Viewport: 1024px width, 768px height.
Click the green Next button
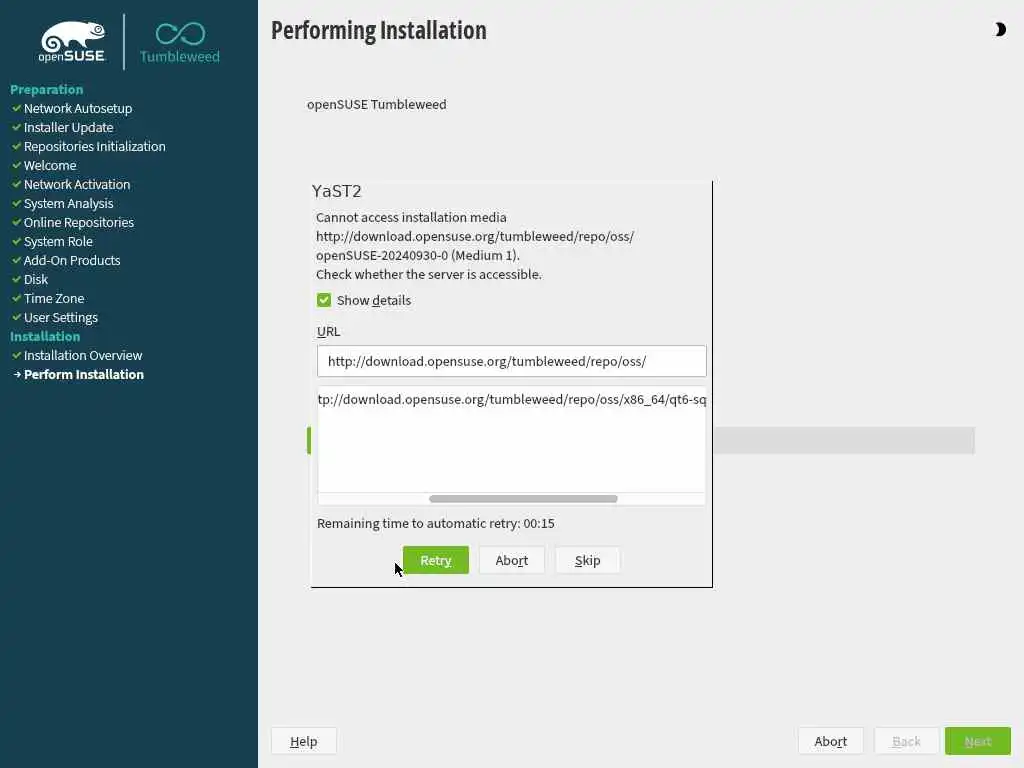978,741
